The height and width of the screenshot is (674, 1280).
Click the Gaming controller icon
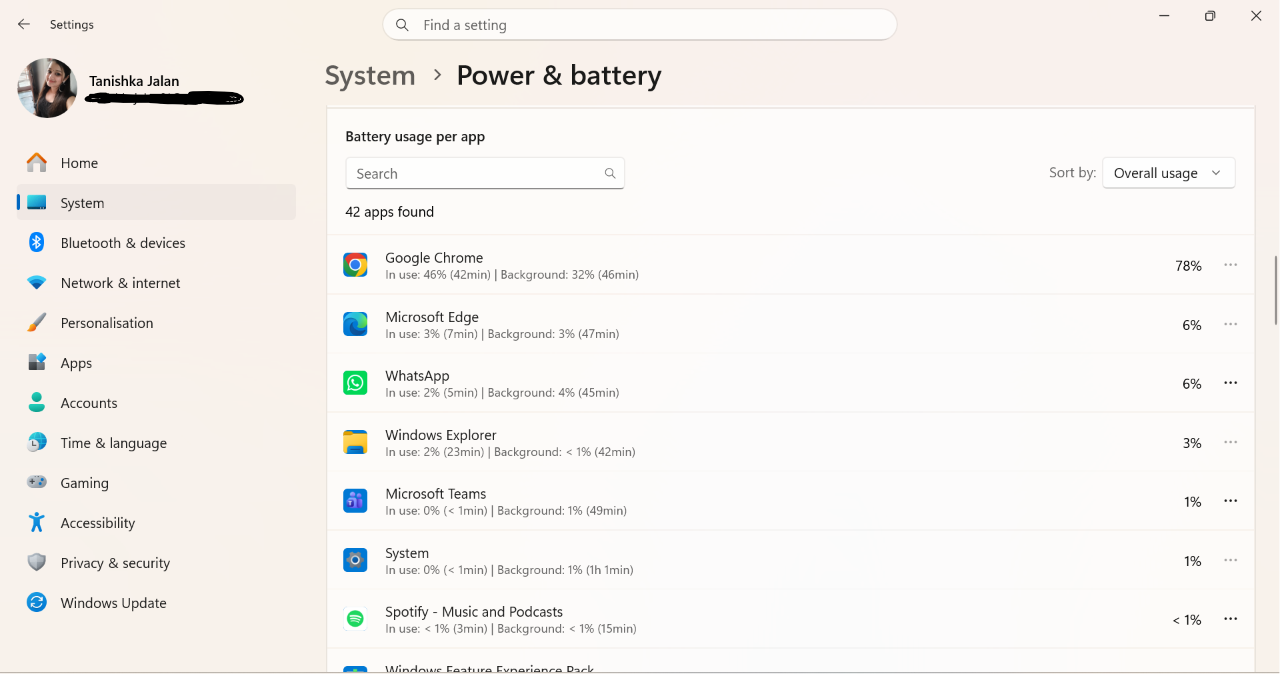pyautogui.click(x=37, y=482)
